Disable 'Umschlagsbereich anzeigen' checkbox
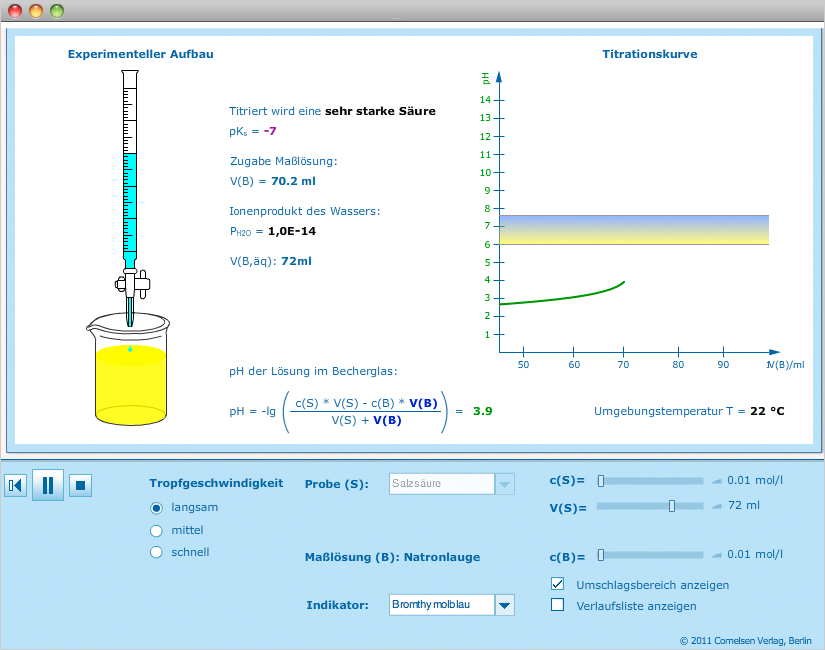Screen dimensions: 825x650 pos(558,584)
